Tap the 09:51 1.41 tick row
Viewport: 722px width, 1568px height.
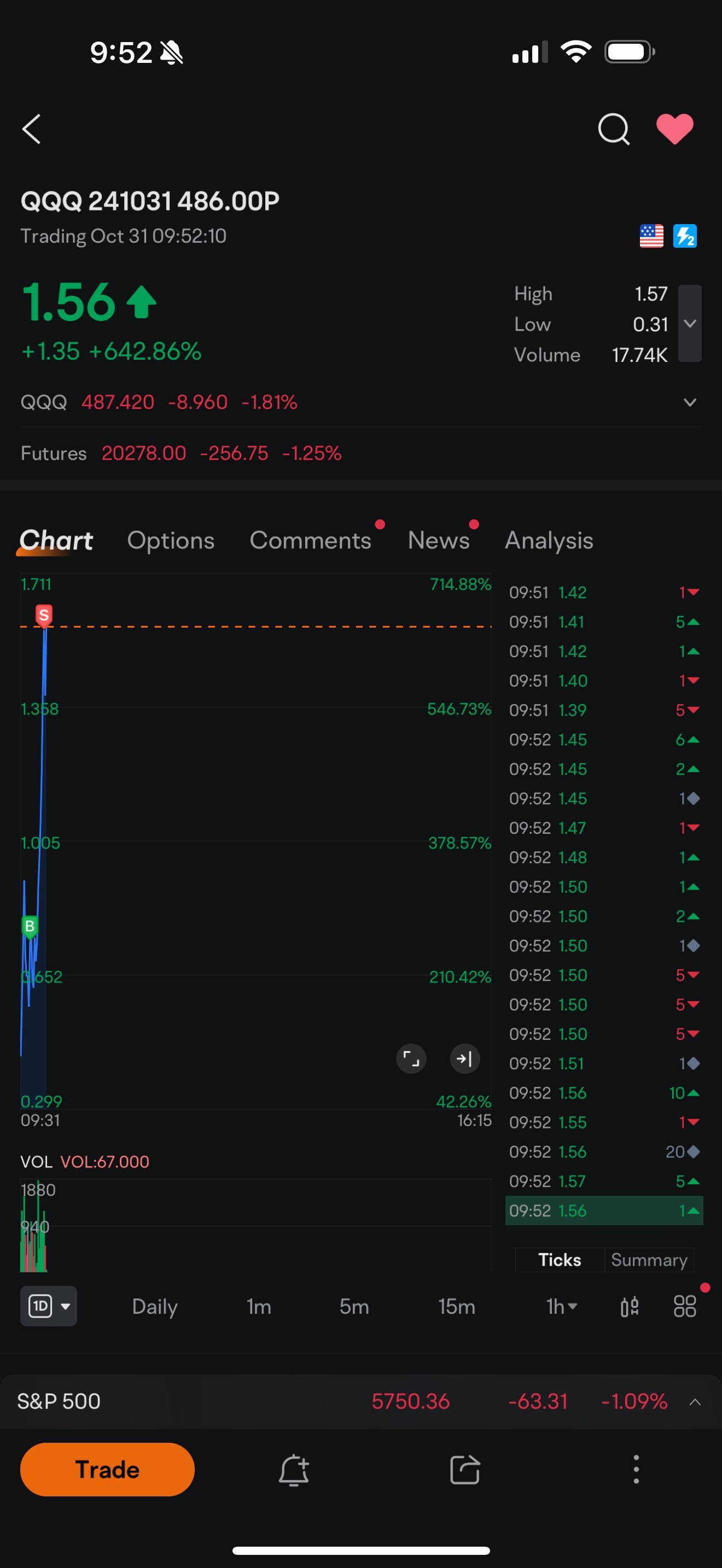604,622
